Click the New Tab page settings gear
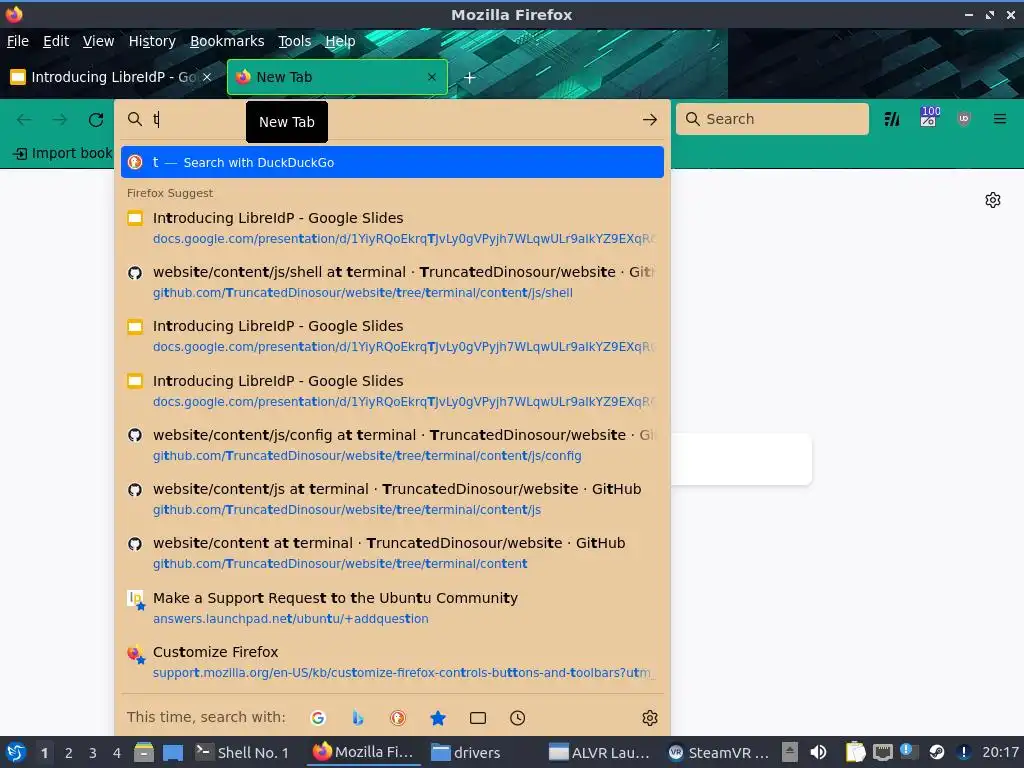This screenshot has height=768, width=1024. coord(993,200)
